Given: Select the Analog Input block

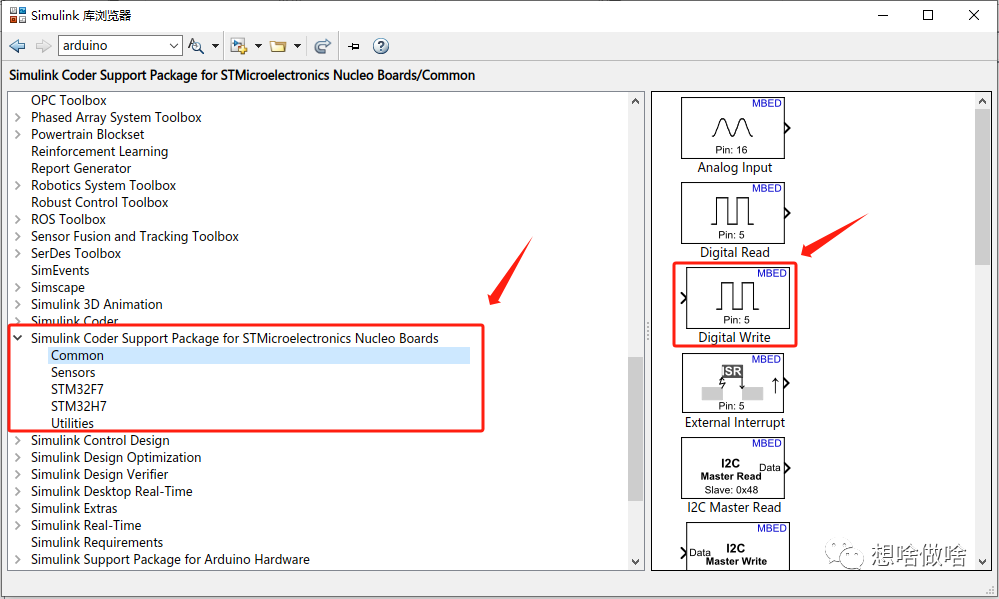Looking at the screenshot, I should (733, 128).
